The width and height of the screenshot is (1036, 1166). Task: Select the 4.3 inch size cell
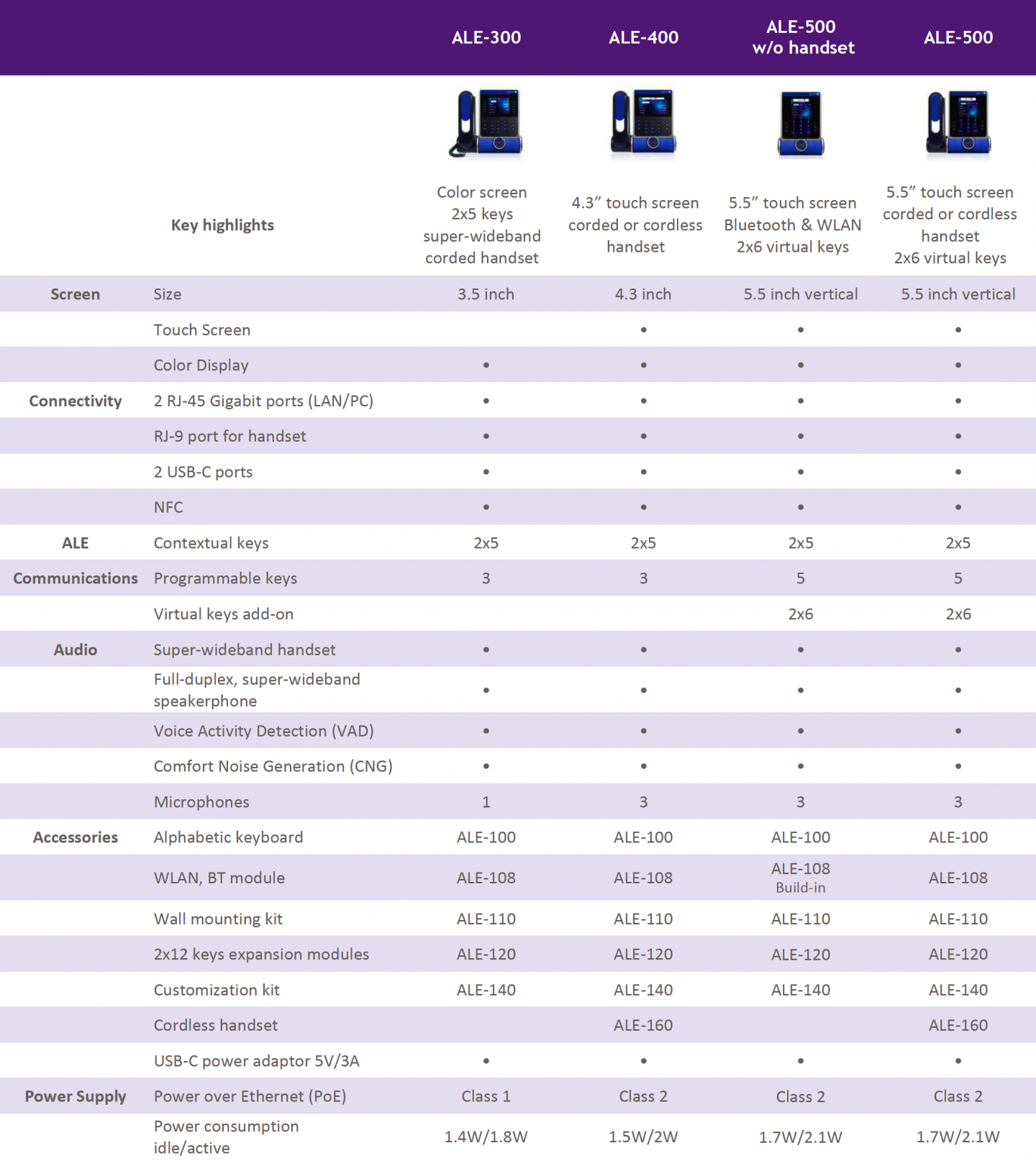(643, 294)
